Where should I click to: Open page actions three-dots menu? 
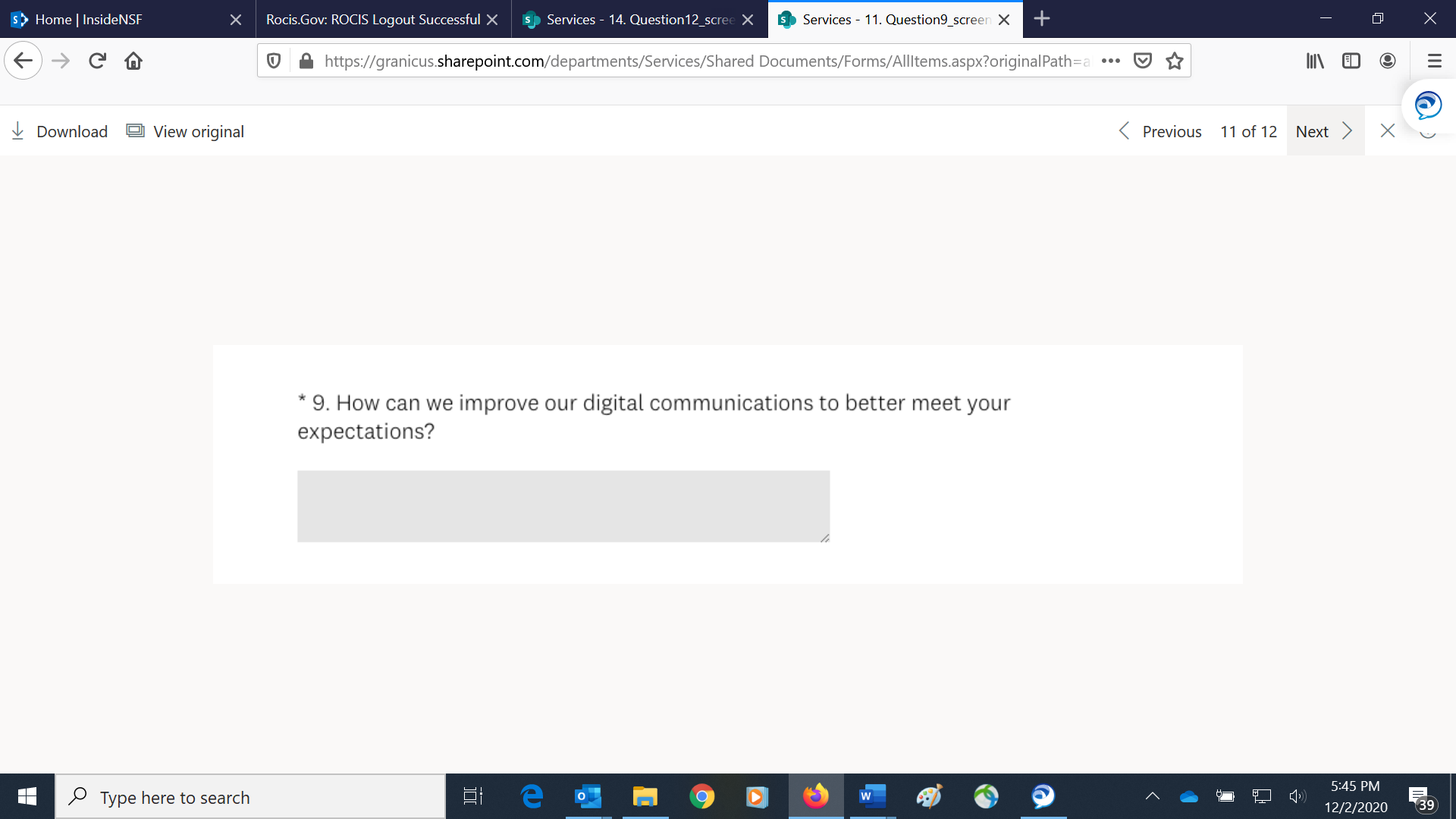[x=1111, y=61]
